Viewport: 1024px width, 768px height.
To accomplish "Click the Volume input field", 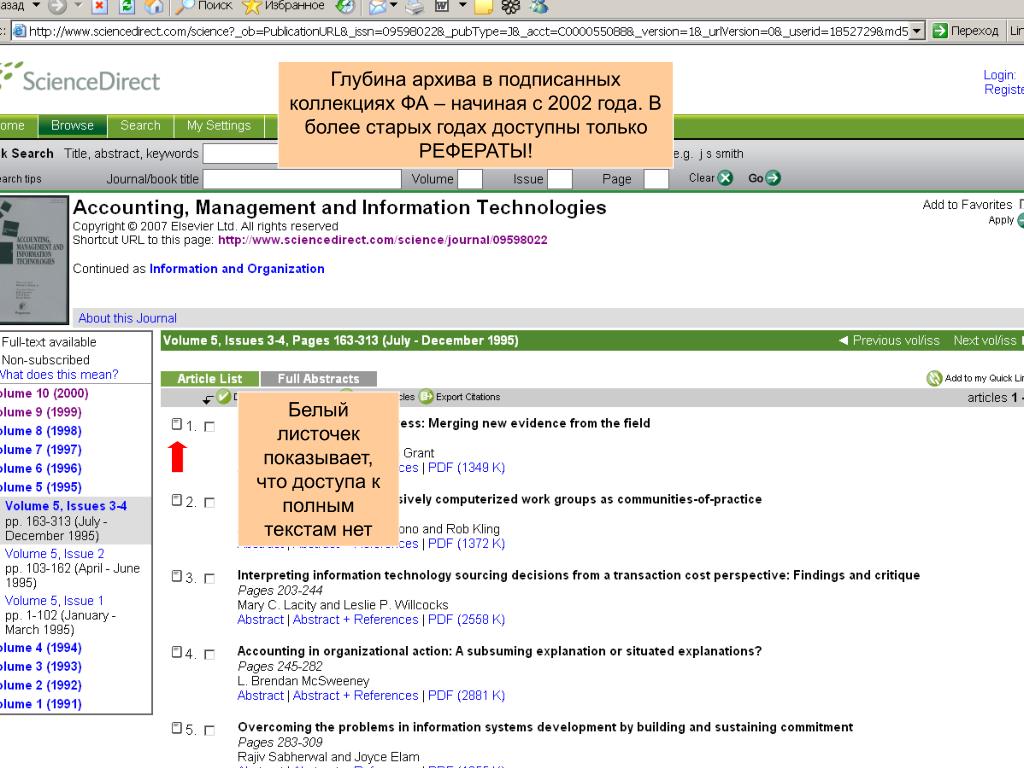I will (x=470, y=178).
